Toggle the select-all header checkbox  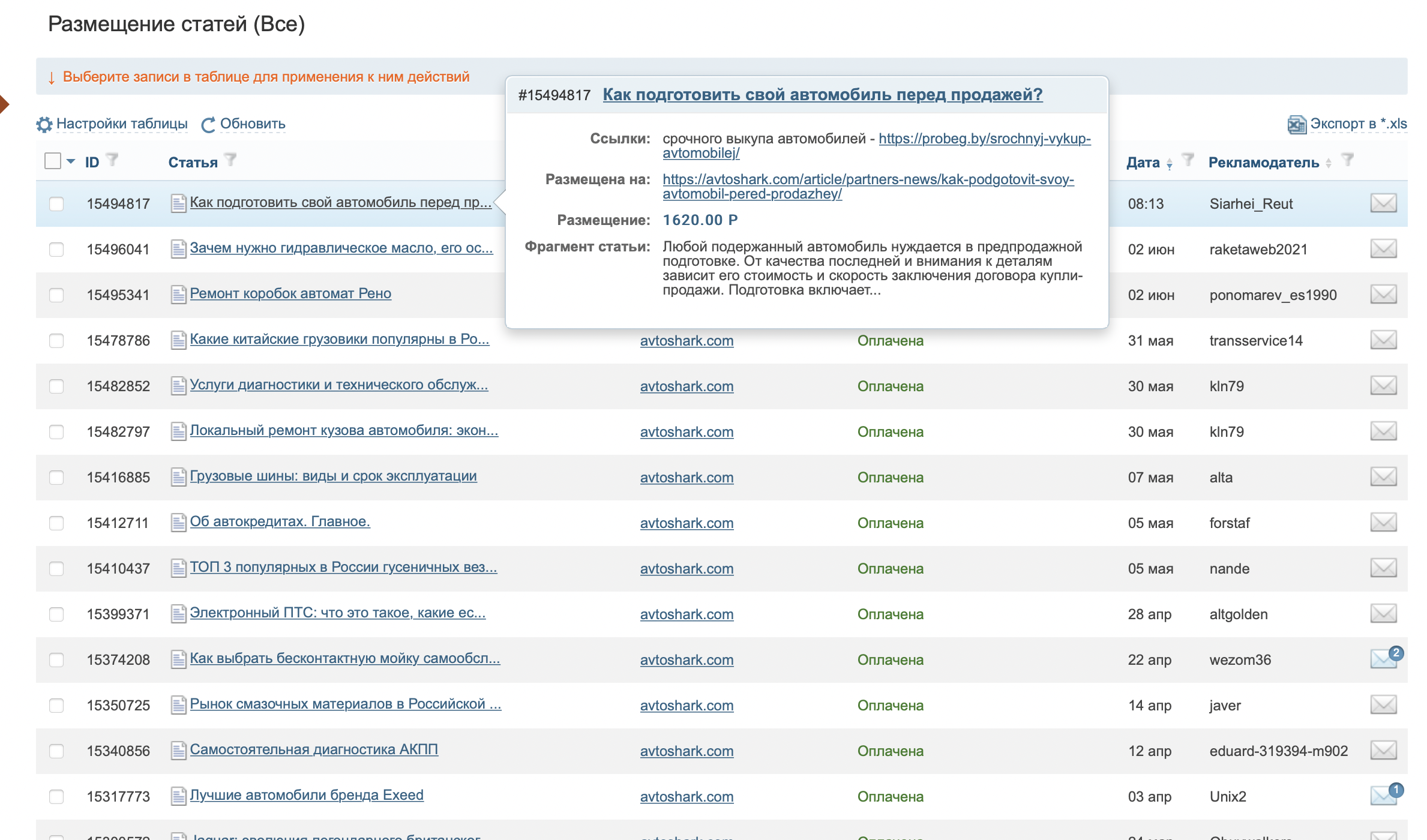[x=53, y=161]
